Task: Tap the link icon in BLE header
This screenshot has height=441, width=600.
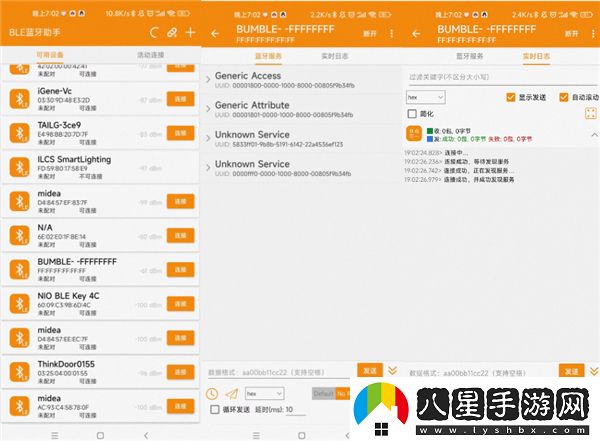Action: click(x=171, y=34)
